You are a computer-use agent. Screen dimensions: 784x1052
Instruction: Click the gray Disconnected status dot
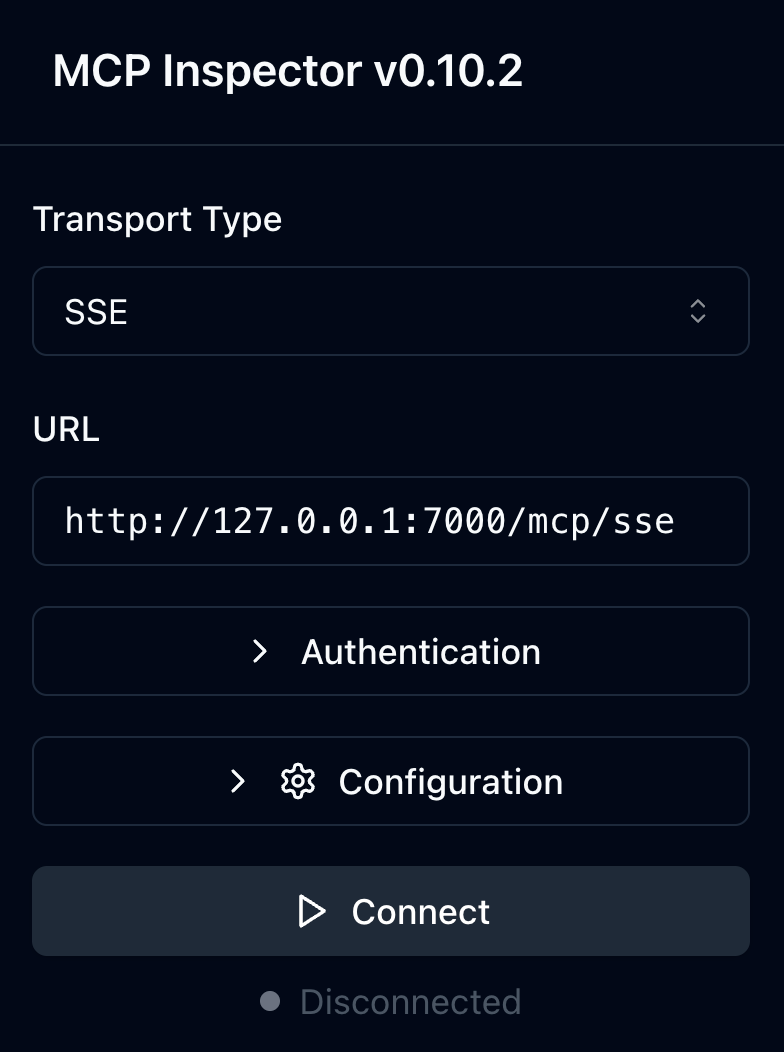270,1001
